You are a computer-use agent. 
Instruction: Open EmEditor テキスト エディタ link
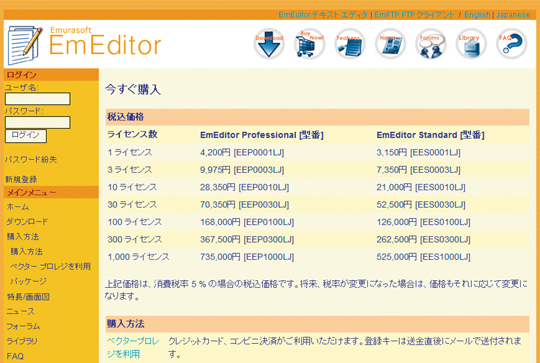323,15
